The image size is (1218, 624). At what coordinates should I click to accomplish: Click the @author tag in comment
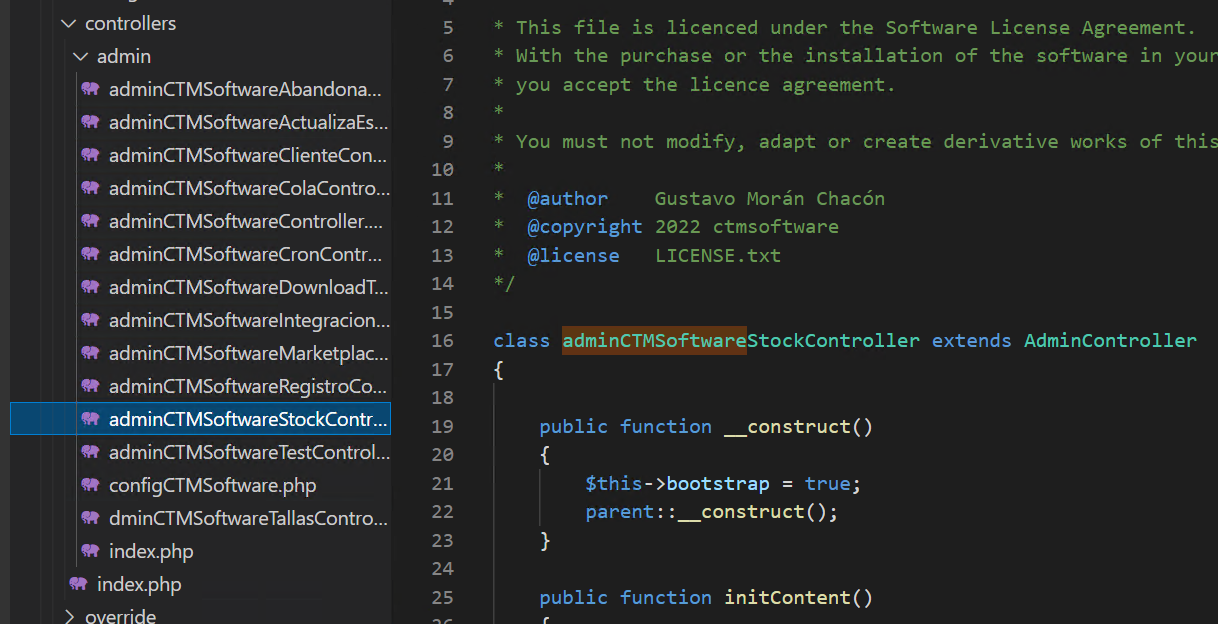tap(567, 199)
